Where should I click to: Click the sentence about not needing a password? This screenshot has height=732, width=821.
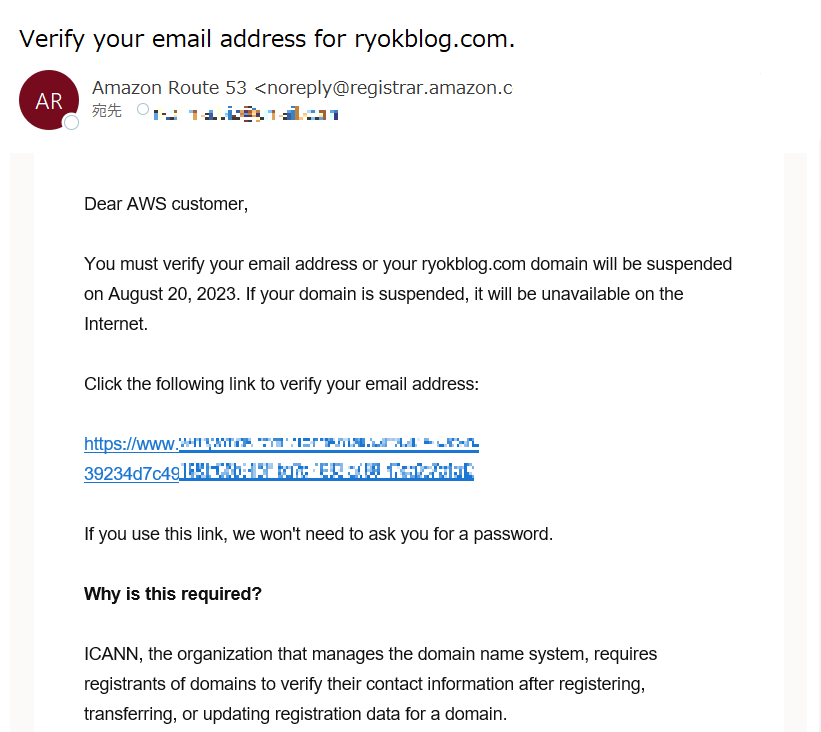point(318,534)
